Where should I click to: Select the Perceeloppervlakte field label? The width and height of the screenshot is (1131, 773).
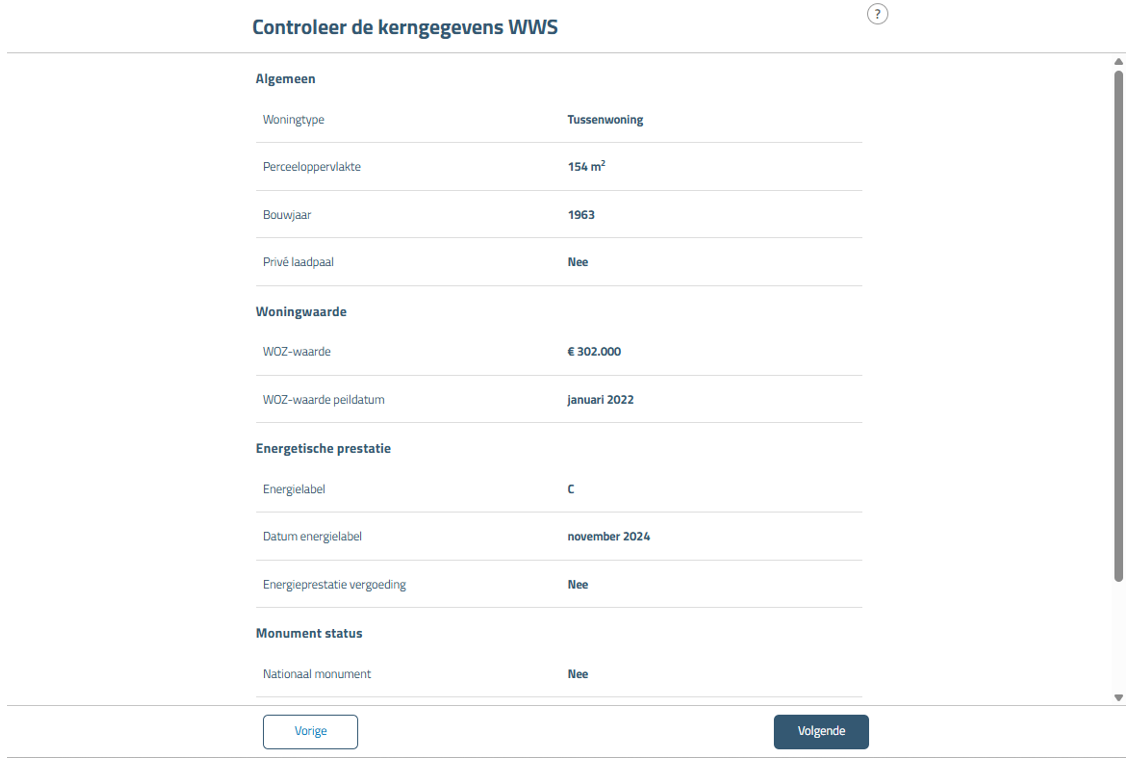click(312, 166)
